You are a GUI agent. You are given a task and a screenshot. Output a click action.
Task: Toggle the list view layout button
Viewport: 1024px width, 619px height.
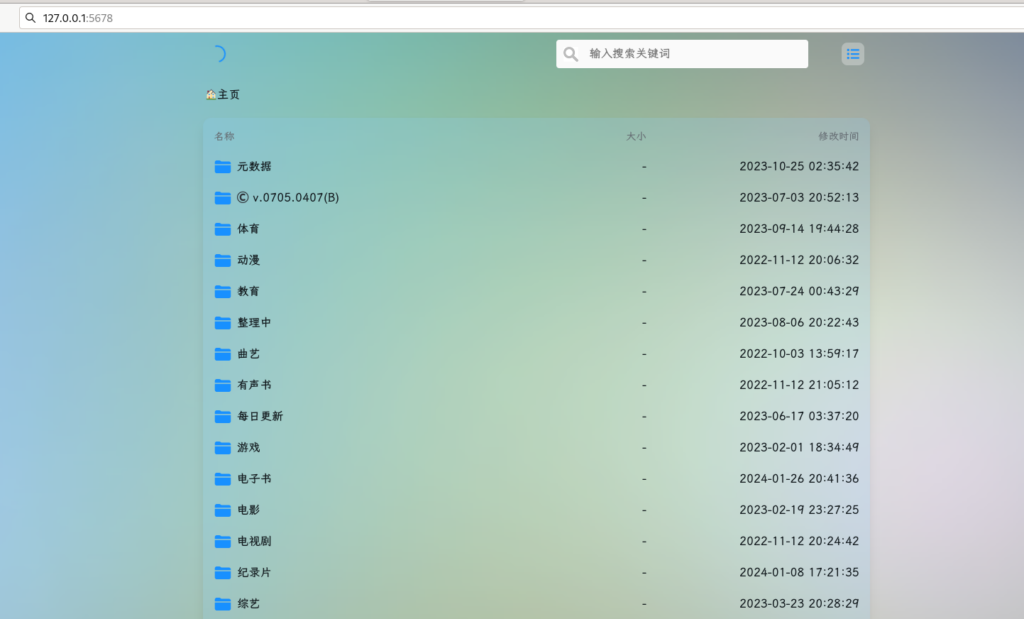852,54
